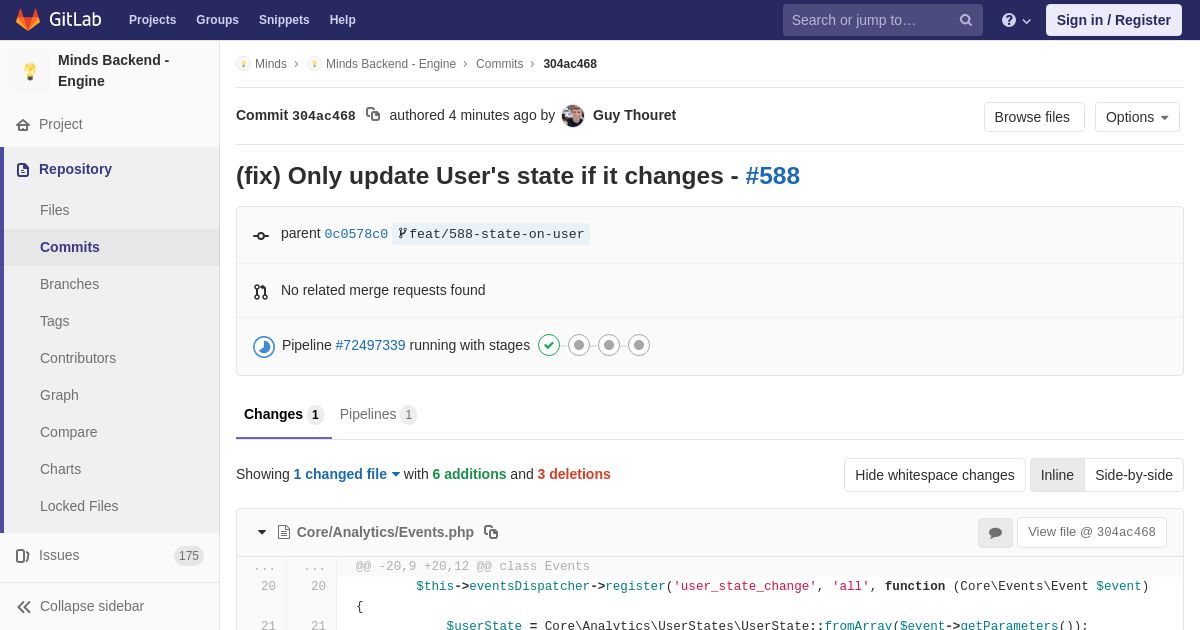Open the Help question-mark menu
The height and width of the screenshot is (630, 1200).
coord(1016,20)
